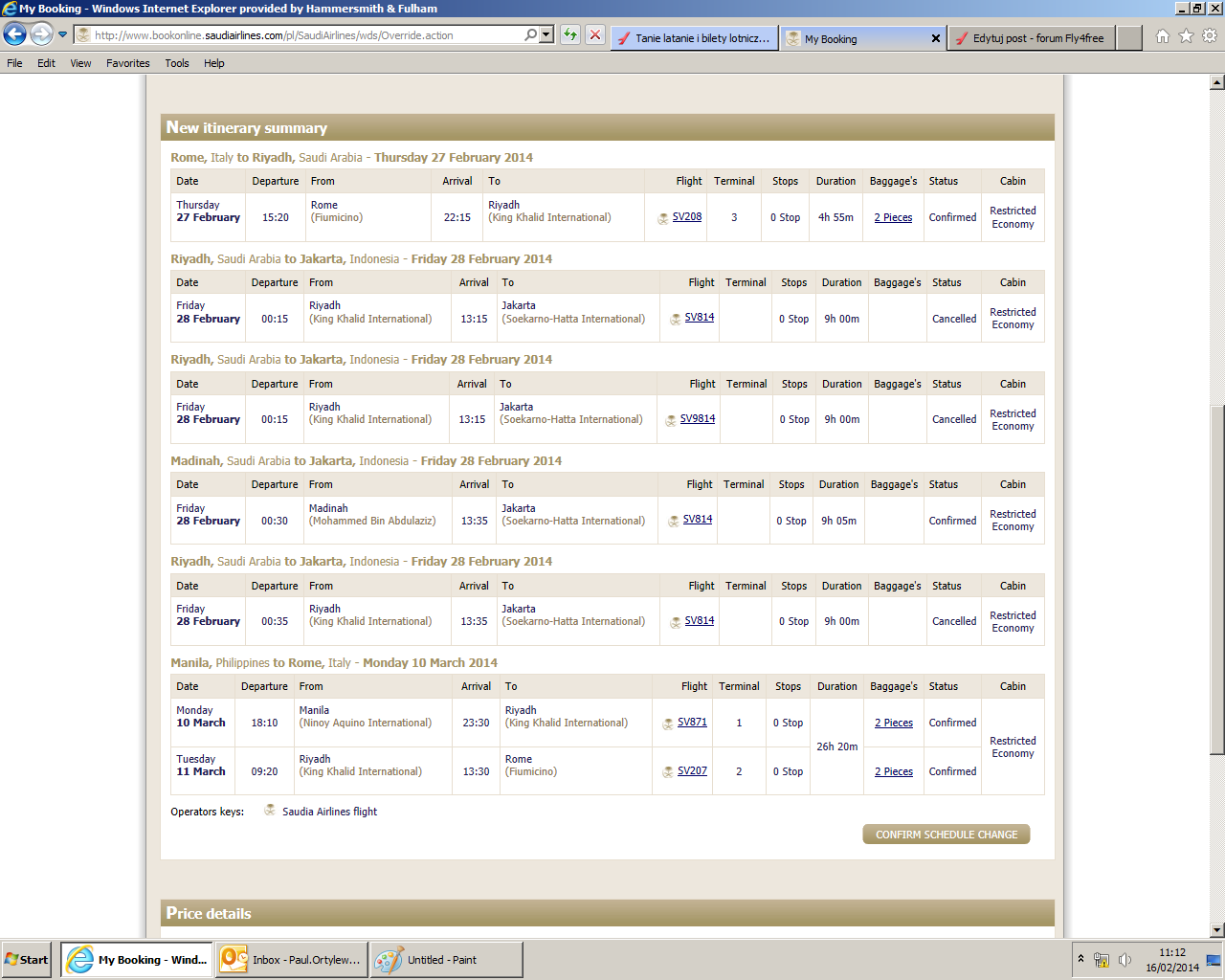Open the address bar autocomplete dropdown arrow

[x=546, y=34]
